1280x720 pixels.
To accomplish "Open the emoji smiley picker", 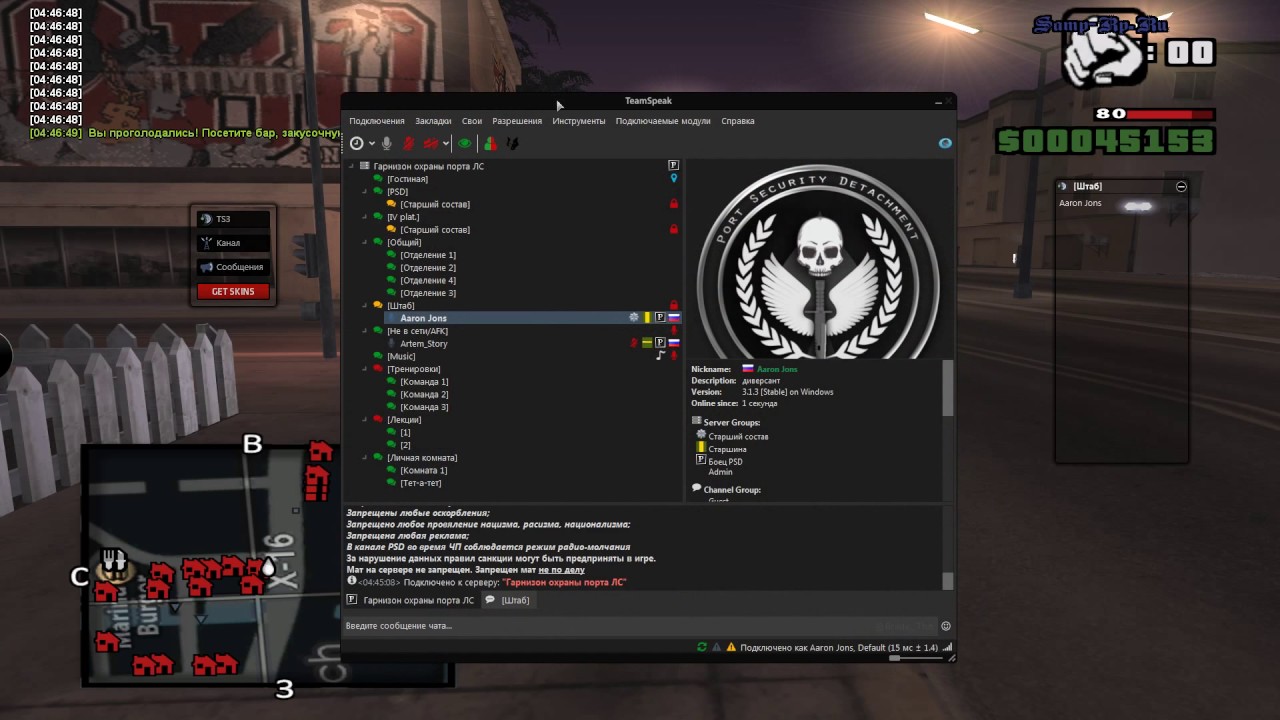I will (x=946, y=626).
